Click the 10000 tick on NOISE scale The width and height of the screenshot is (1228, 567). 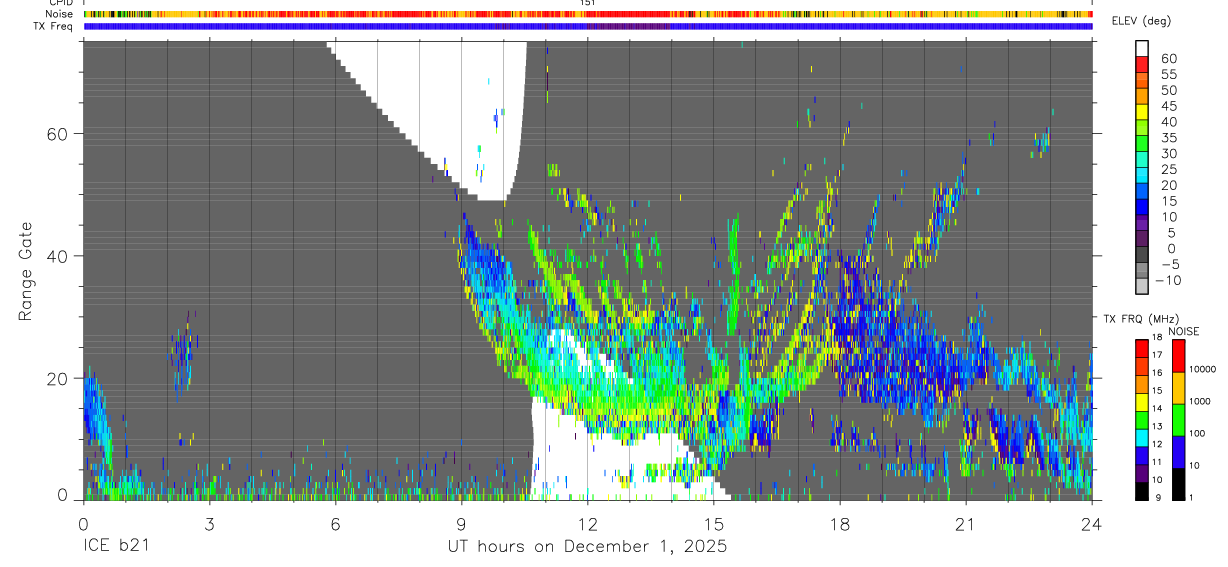(x=1203, y=369)
